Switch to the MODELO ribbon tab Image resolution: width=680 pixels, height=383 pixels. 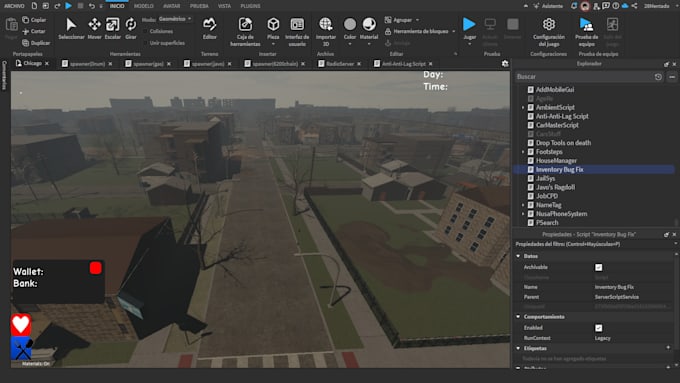144,6
